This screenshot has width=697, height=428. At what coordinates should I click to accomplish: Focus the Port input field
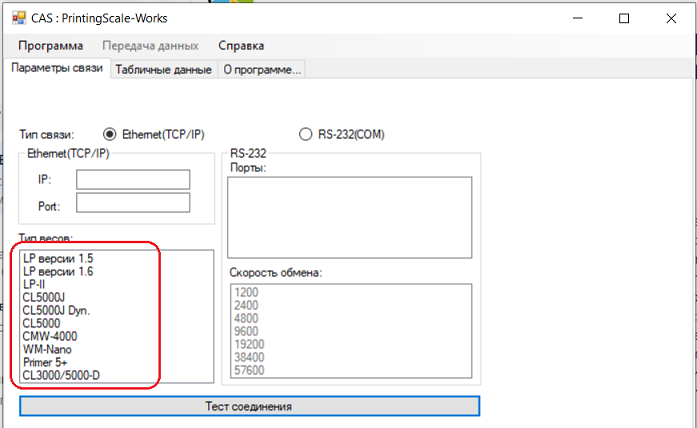[x=133, y=203]
